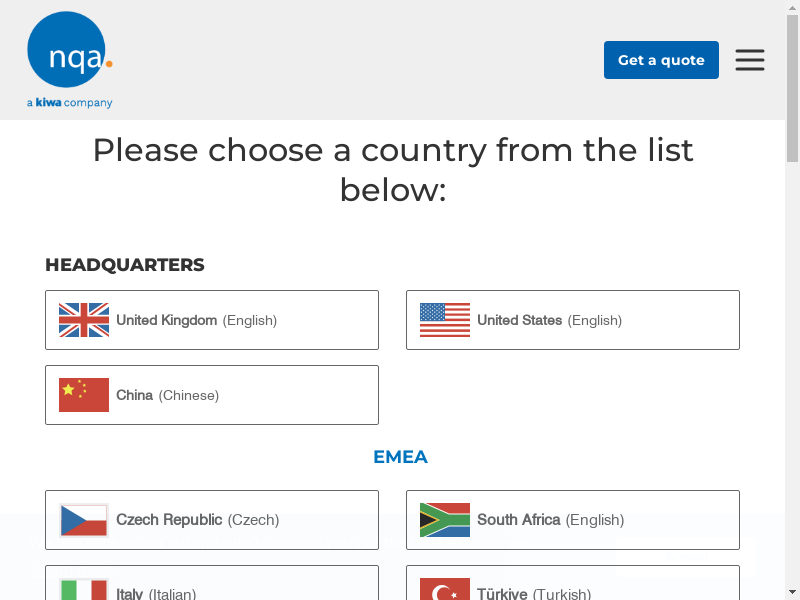Click the United Kingdom flag icon
This screenshot has width=800, height=600.
point(84,320)
